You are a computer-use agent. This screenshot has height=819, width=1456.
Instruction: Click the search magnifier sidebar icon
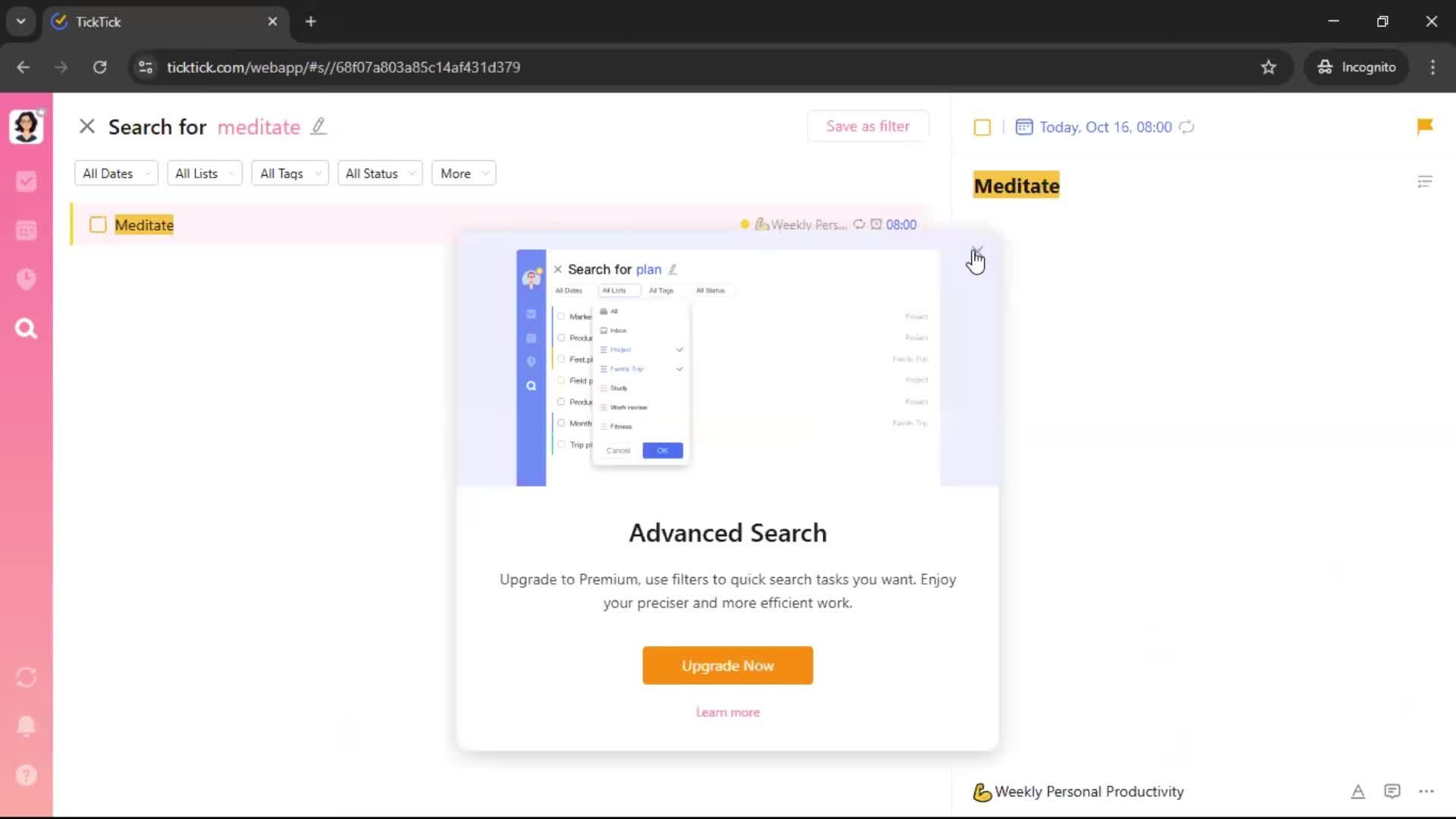tap(27, 328)
